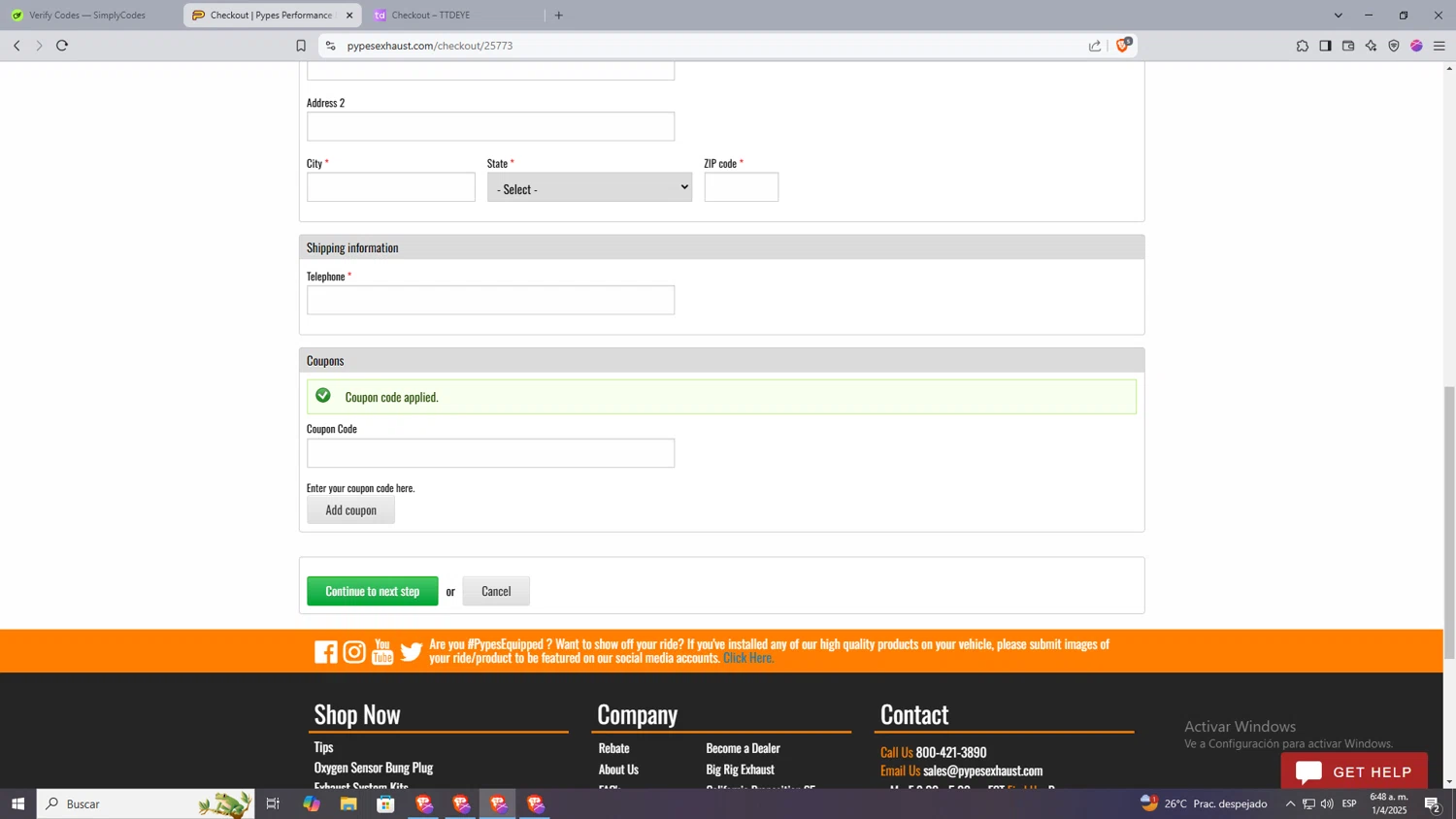Open Brave Shields lion icon

click(1123, 45)
